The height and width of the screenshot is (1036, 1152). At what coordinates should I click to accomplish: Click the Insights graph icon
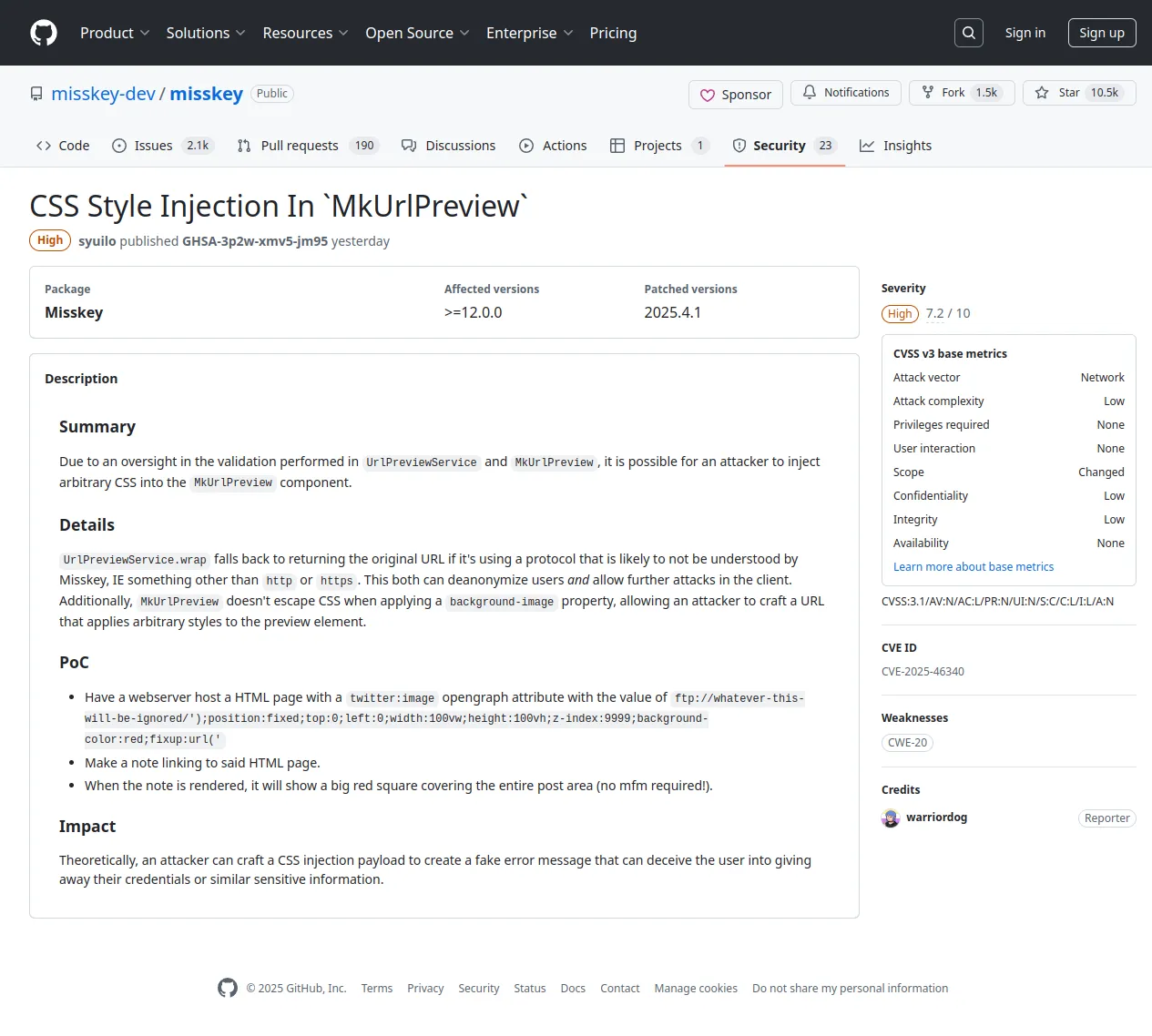click(867, 146)
